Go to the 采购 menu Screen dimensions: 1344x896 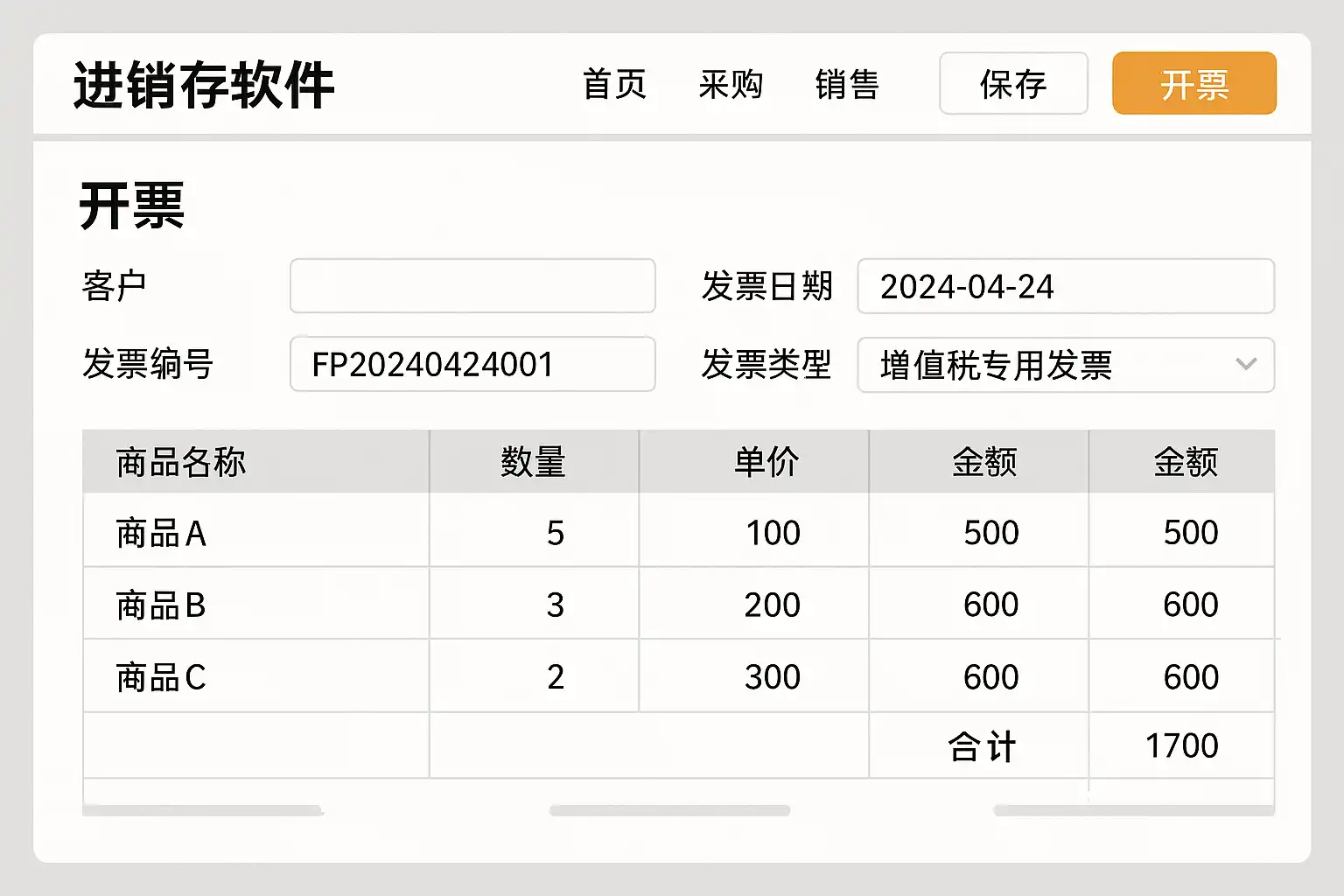tap(731, 85)
